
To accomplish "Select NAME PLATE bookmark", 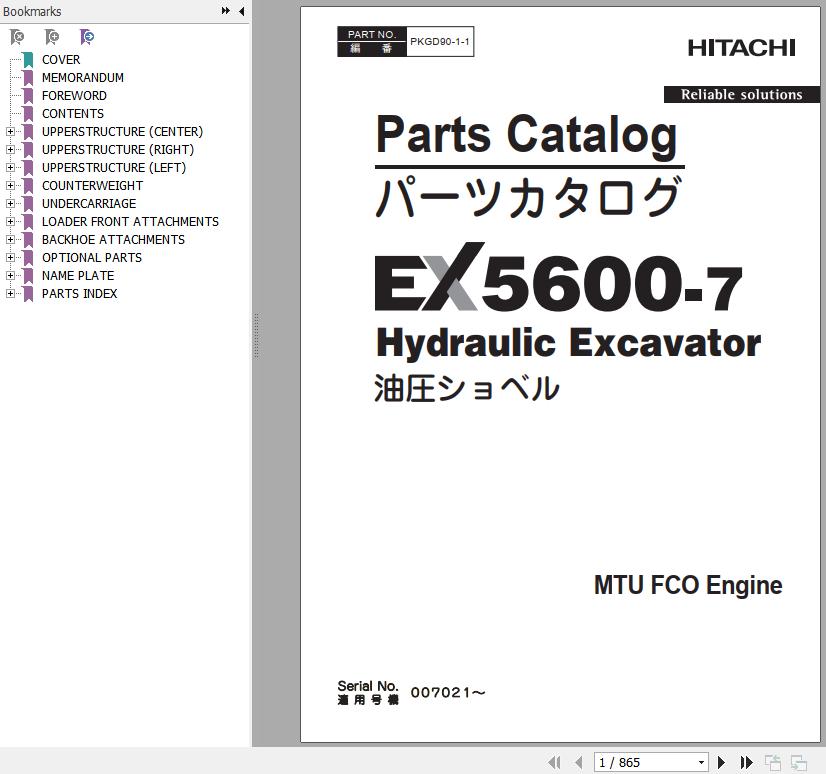I will [78, 276].
